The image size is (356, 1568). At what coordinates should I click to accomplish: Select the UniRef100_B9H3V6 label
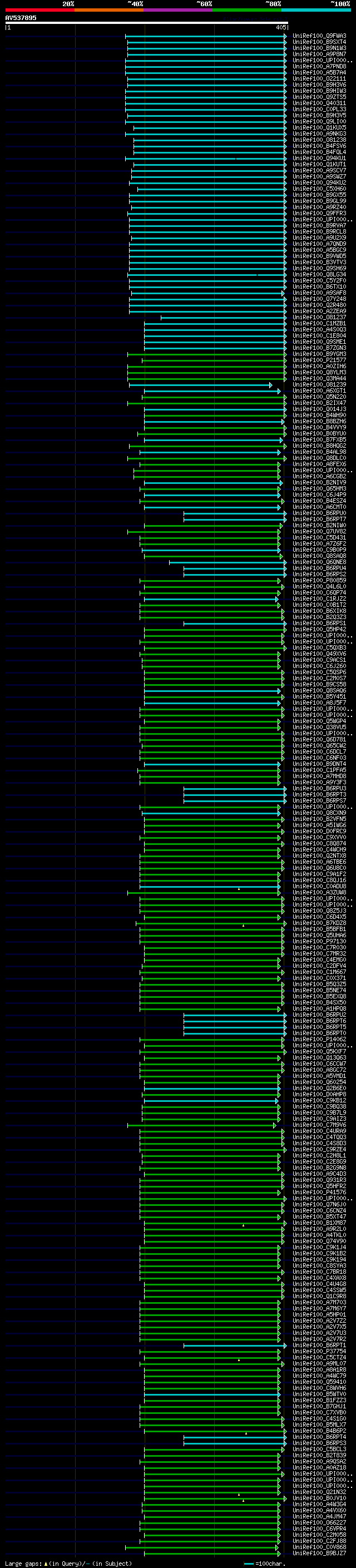coord(319,85)
